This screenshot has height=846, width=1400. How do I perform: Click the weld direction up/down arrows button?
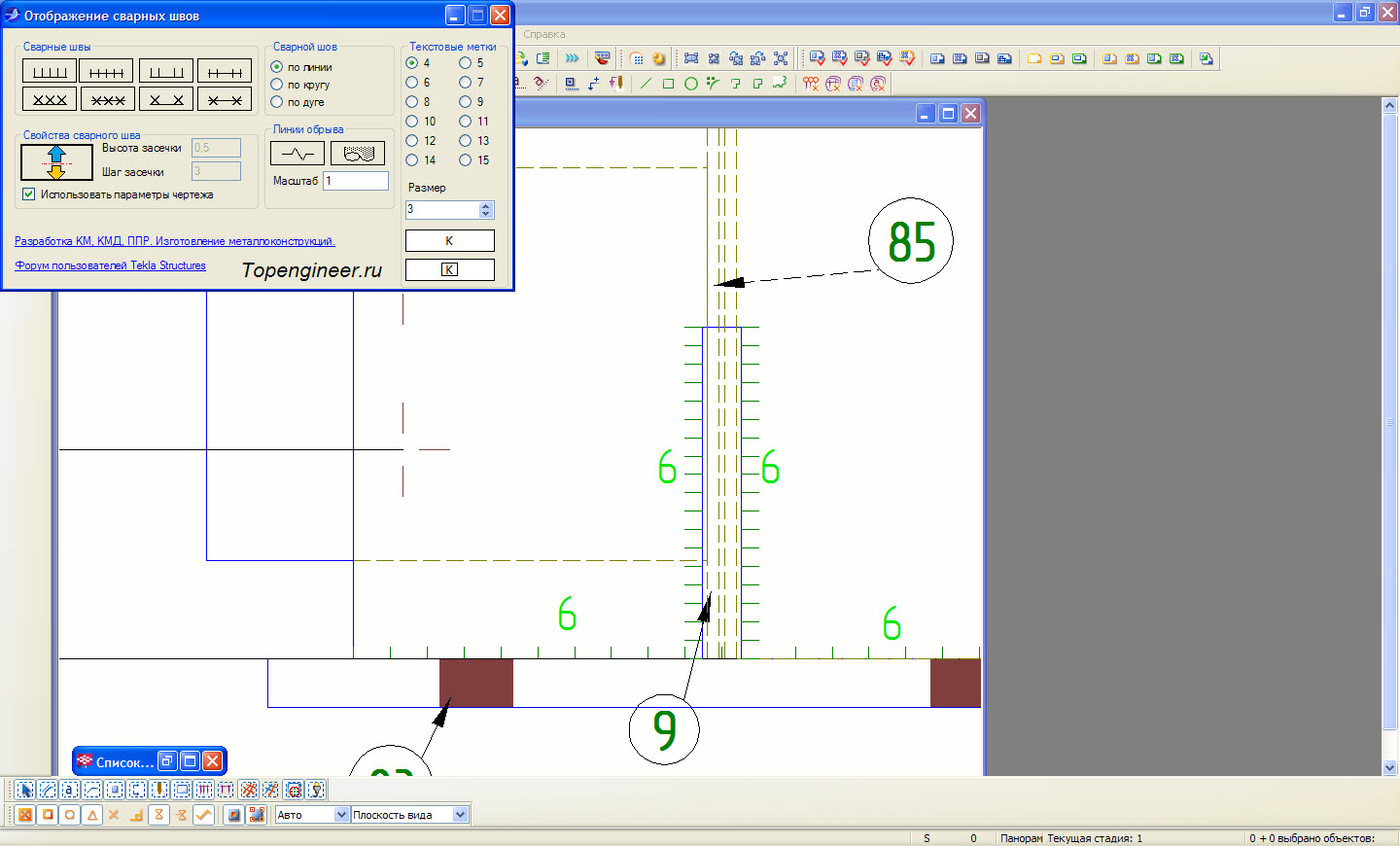[56, 162]
